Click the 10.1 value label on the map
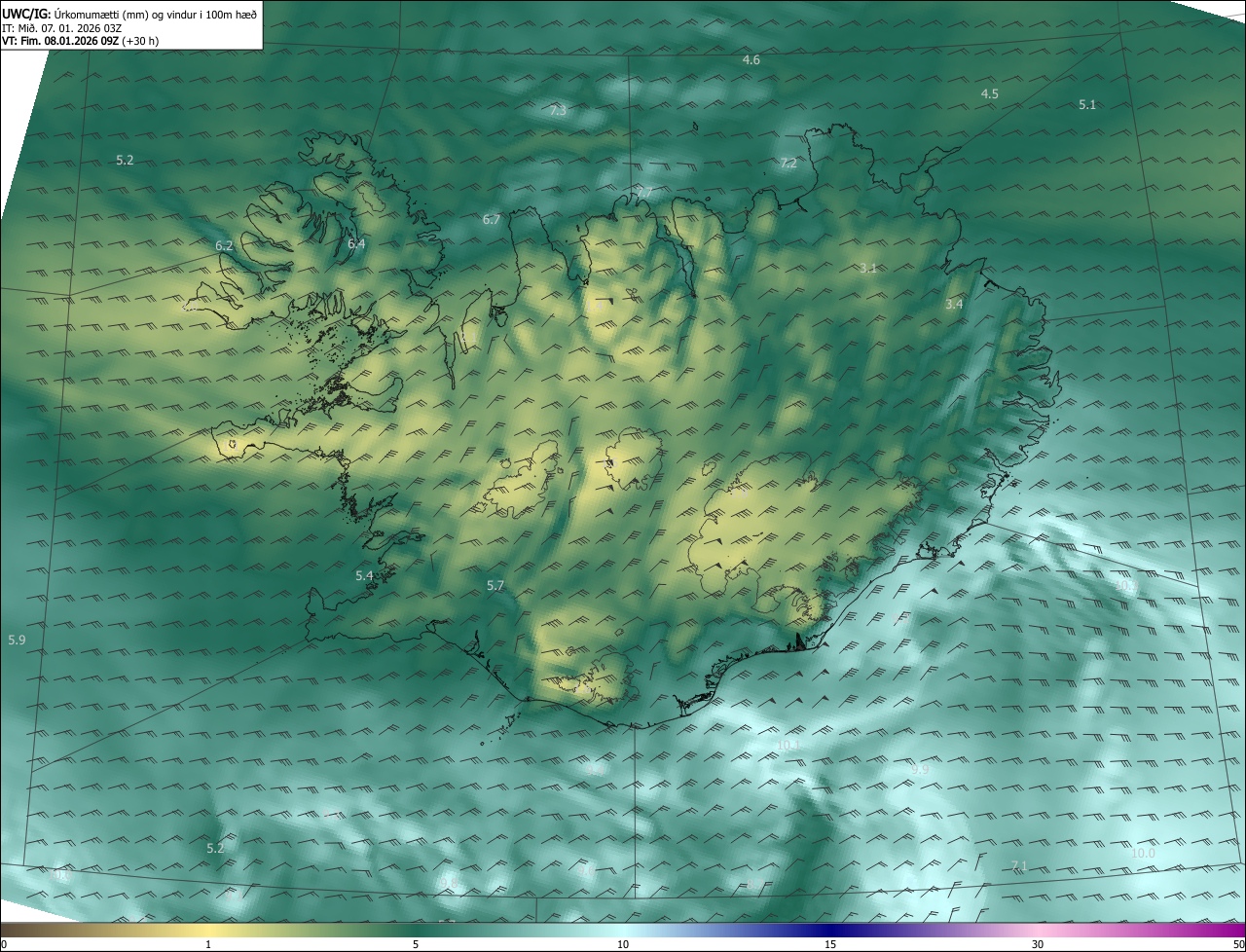 788,746
